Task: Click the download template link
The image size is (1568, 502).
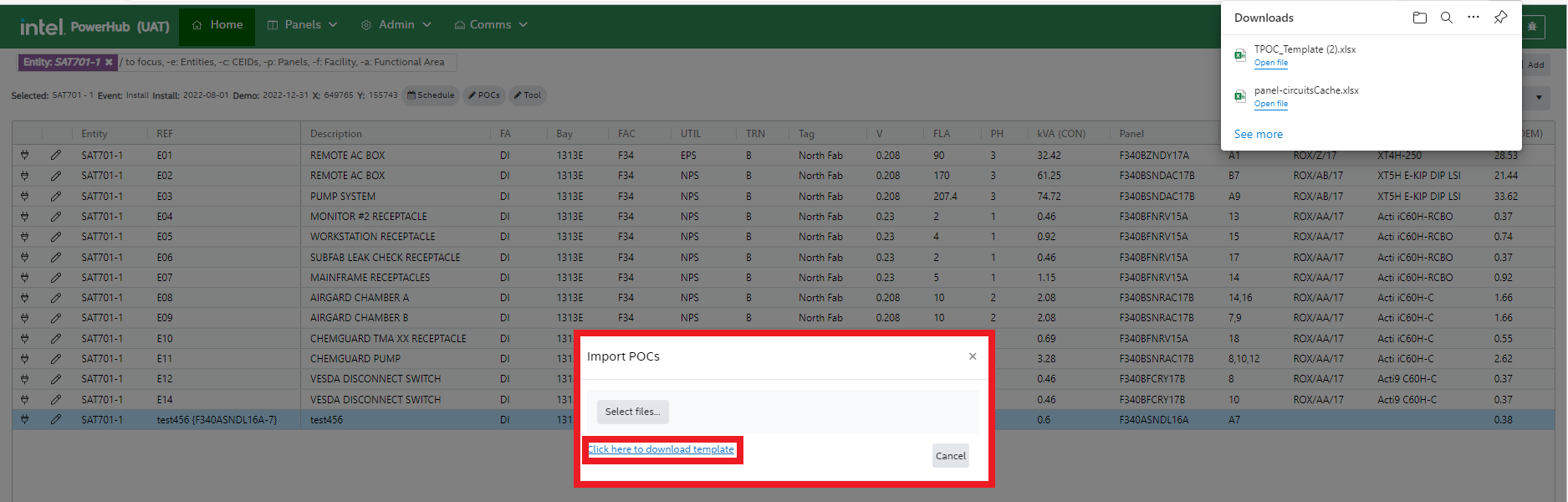Action: 661,449
